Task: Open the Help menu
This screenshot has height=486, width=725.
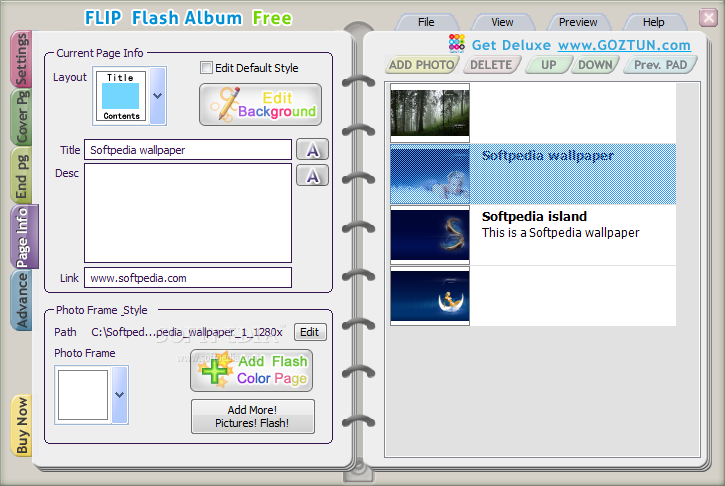Action: tap(653, 22)
